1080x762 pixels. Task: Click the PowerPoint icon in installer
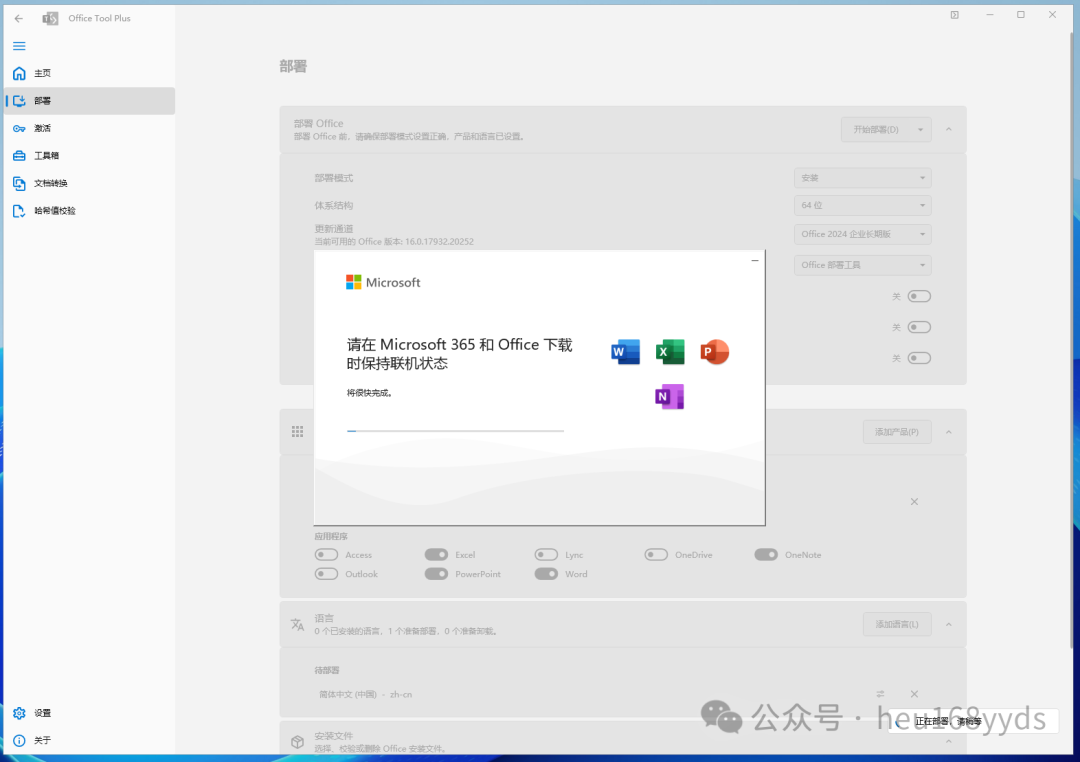click(714, 352)
